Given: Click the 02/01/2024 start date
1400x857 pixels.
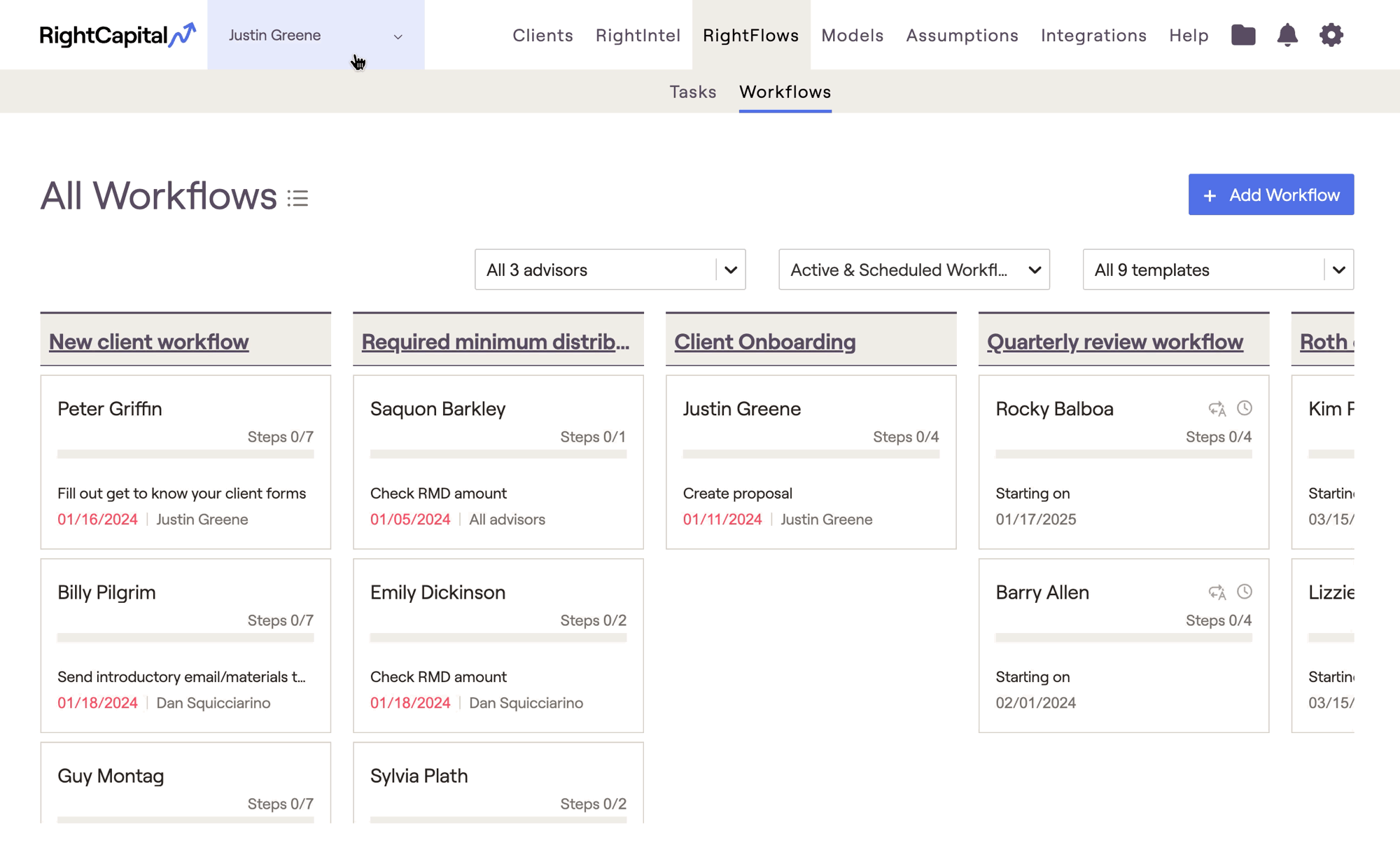Looking at the screenshot, I should pos(1035,703).
